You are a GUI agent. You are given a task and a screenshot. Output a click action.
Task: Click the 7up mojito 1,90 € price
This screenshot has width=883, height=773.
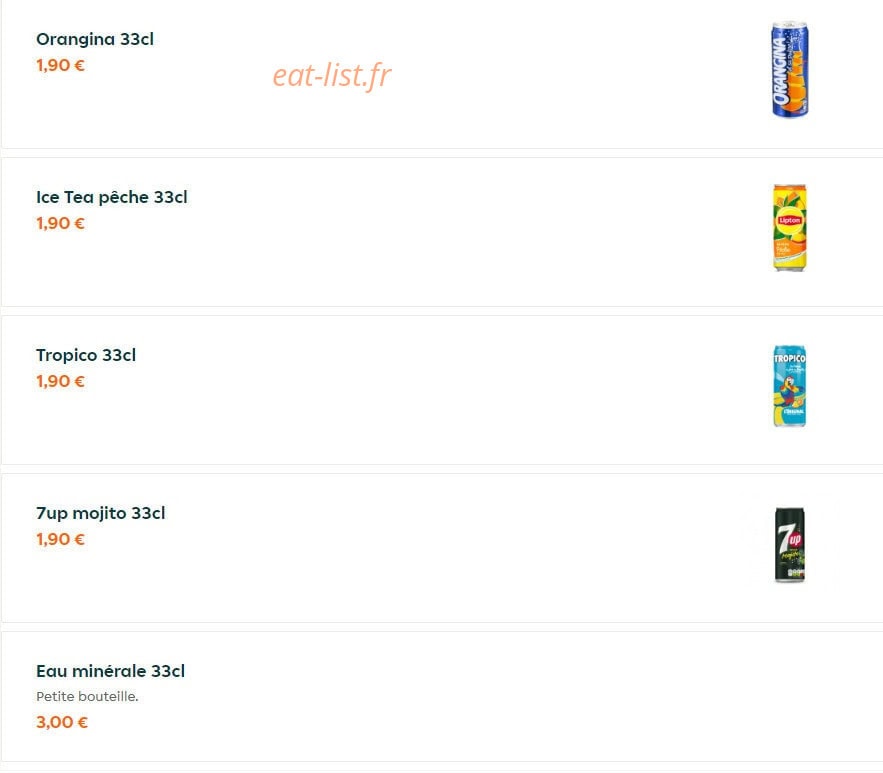click(60, 539)
